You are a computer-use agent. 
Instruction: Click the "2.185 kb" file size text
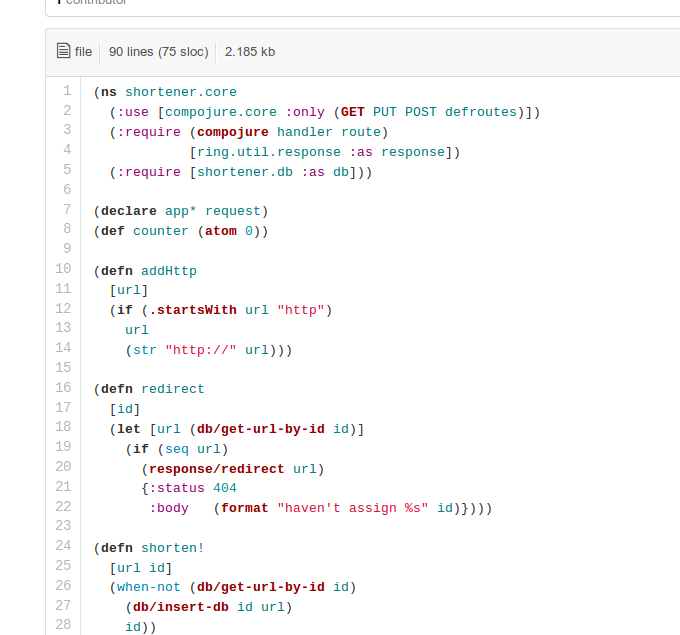pyautogui.click(x=250, y=51)
